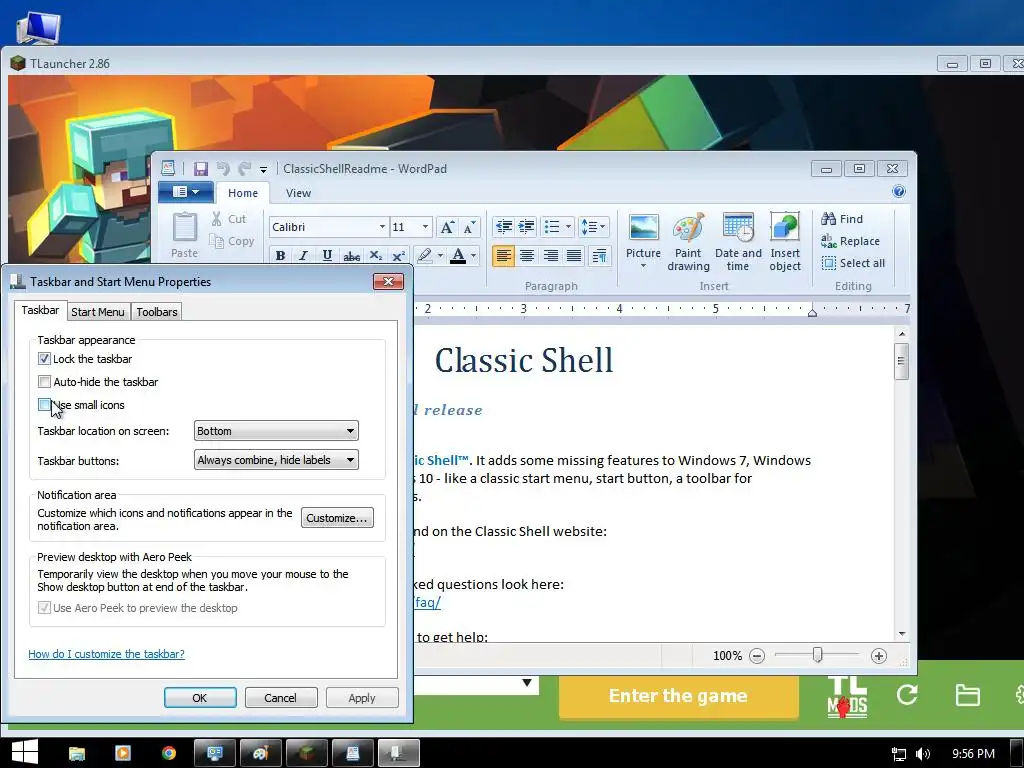1024x768 pixels.
Task: Apply Strikethrough in WordPad ribbon
Action: (351, 255)
